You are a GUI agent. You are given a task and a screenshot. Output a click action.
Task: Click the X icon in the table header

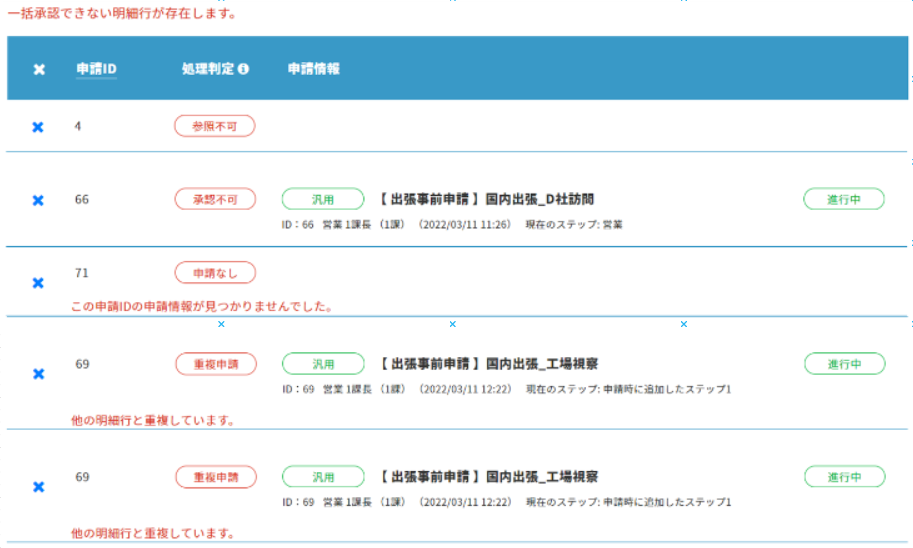(39, 69)
